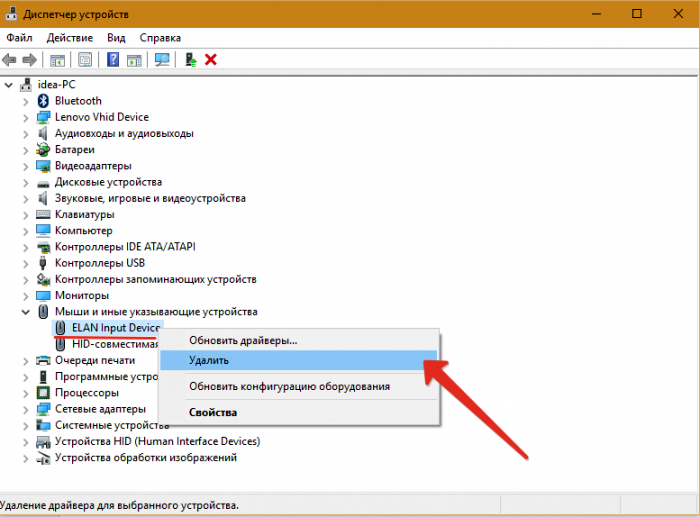Click the blue Help question-mark icon
Viewport: 700px width, 517px height.
[113, 59]
